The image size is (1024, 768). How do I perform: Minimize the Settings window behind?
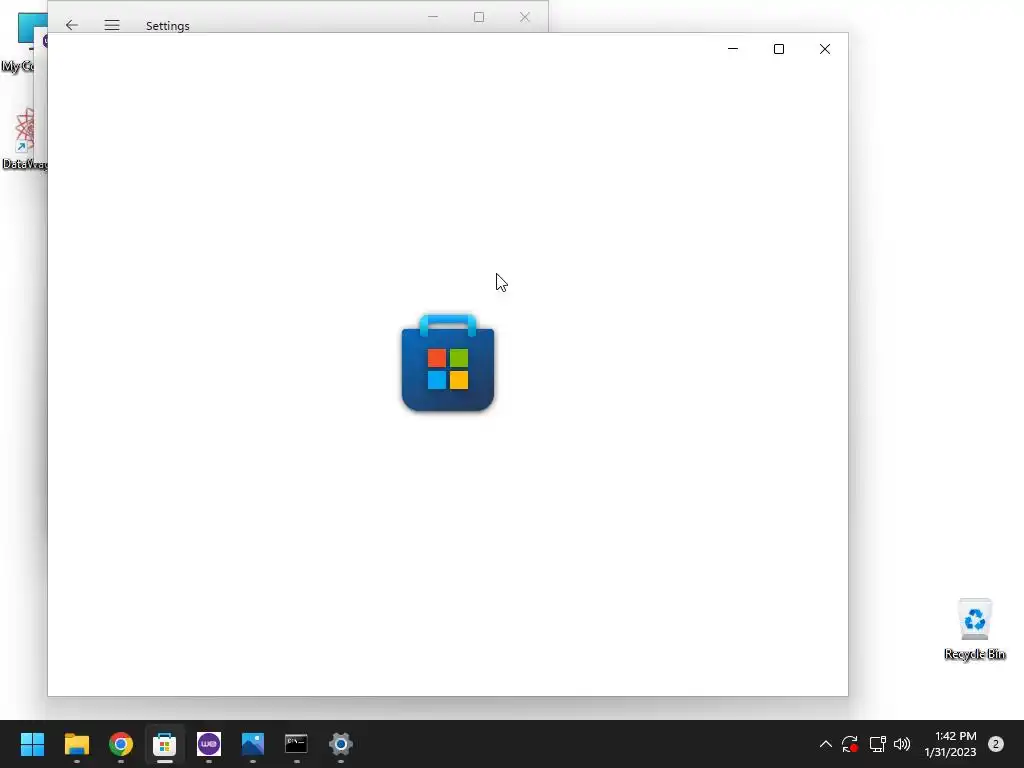coord(433,17)
